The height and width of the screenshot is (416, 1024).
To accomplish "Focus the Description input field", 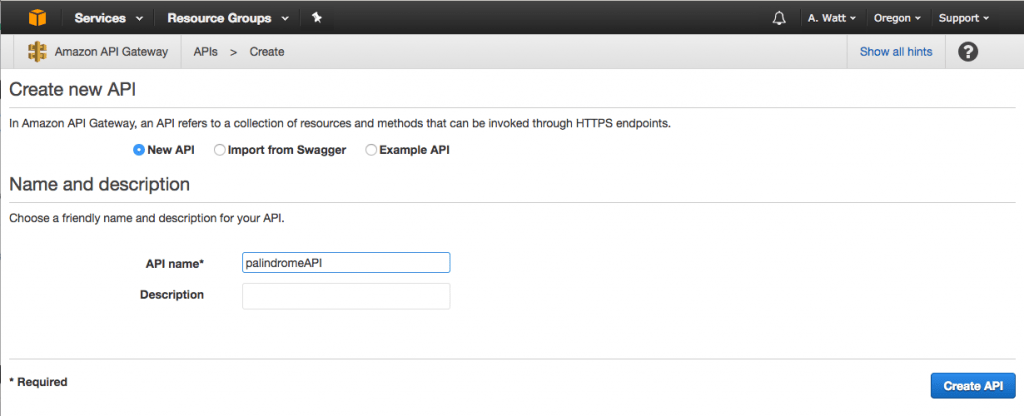I will click(x=346, y=296).
